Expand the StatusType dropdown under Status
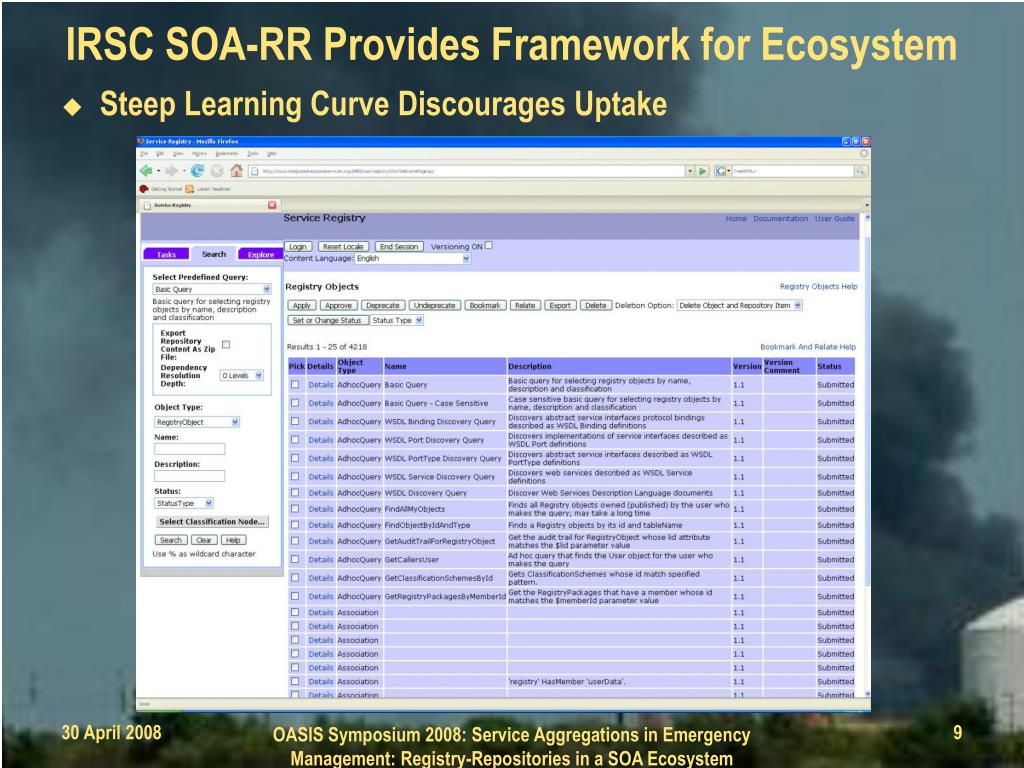 point(184,504)
